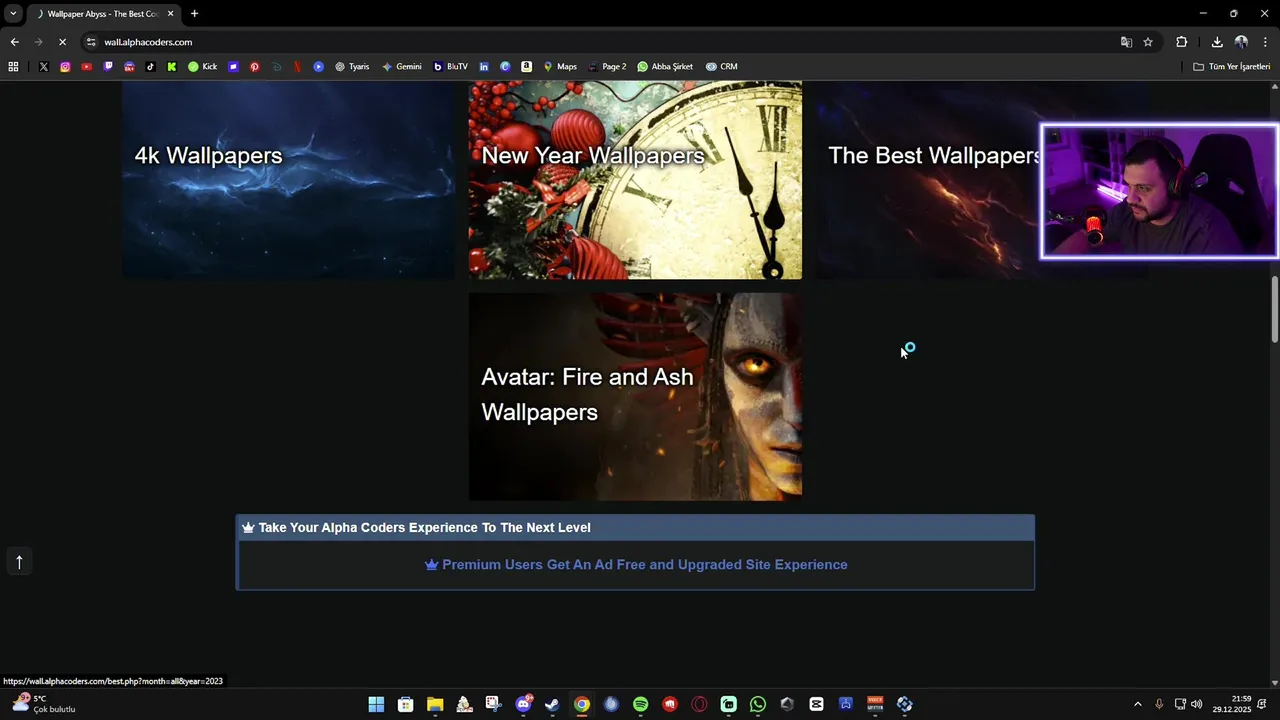Viewport: 1280px width, 720px height.
Task: Open the Instagram bookmark
Action: [x=65, y=67]
